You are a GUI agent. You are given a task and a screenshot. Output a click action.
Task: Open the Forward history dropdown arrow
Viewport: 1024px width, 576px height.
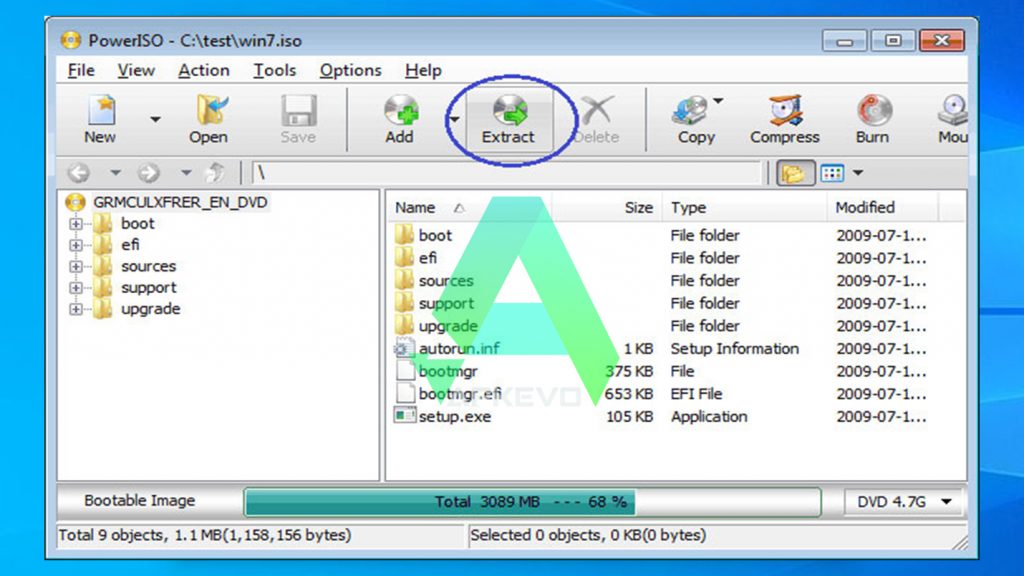186,172
